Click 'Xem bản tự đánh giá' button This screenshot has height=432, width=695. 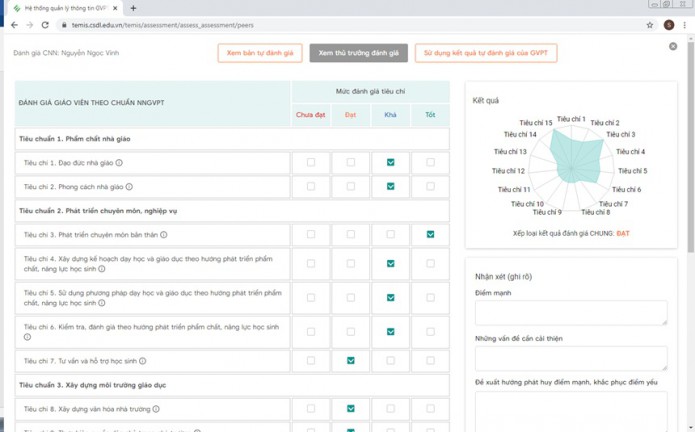(260, 53)
